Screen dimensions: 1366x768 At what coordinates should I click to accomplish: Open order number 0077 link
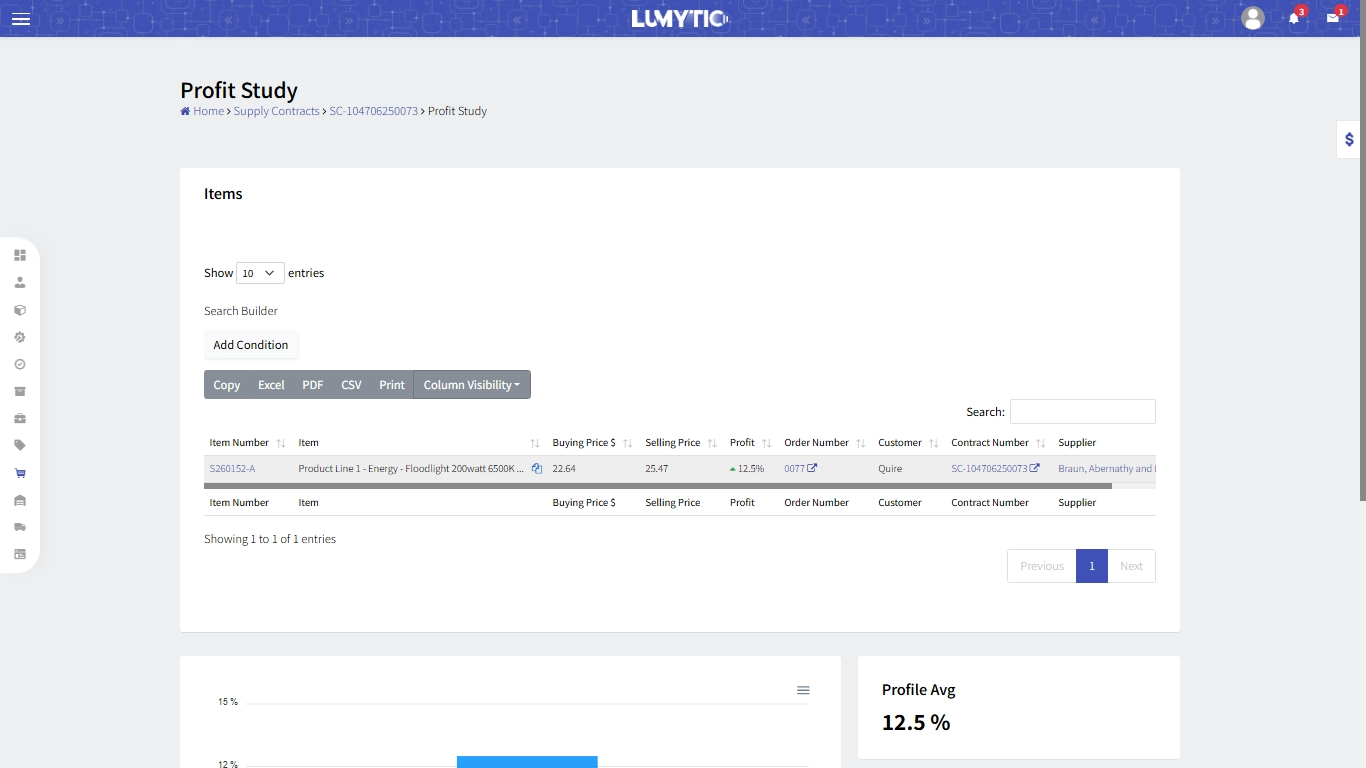[794, 468]
